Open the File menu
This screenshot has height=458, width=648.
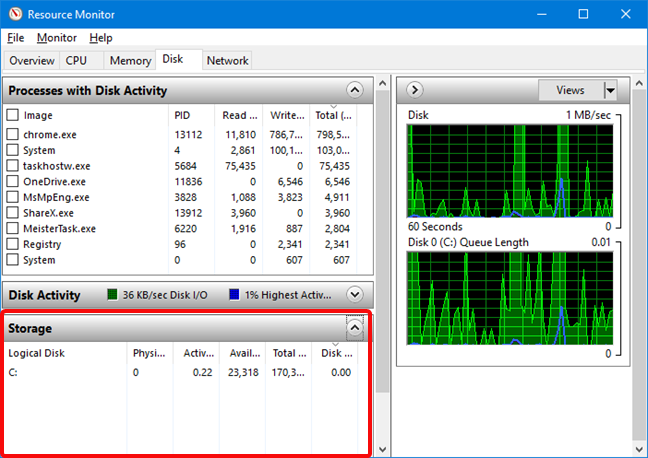pos(16,38)
